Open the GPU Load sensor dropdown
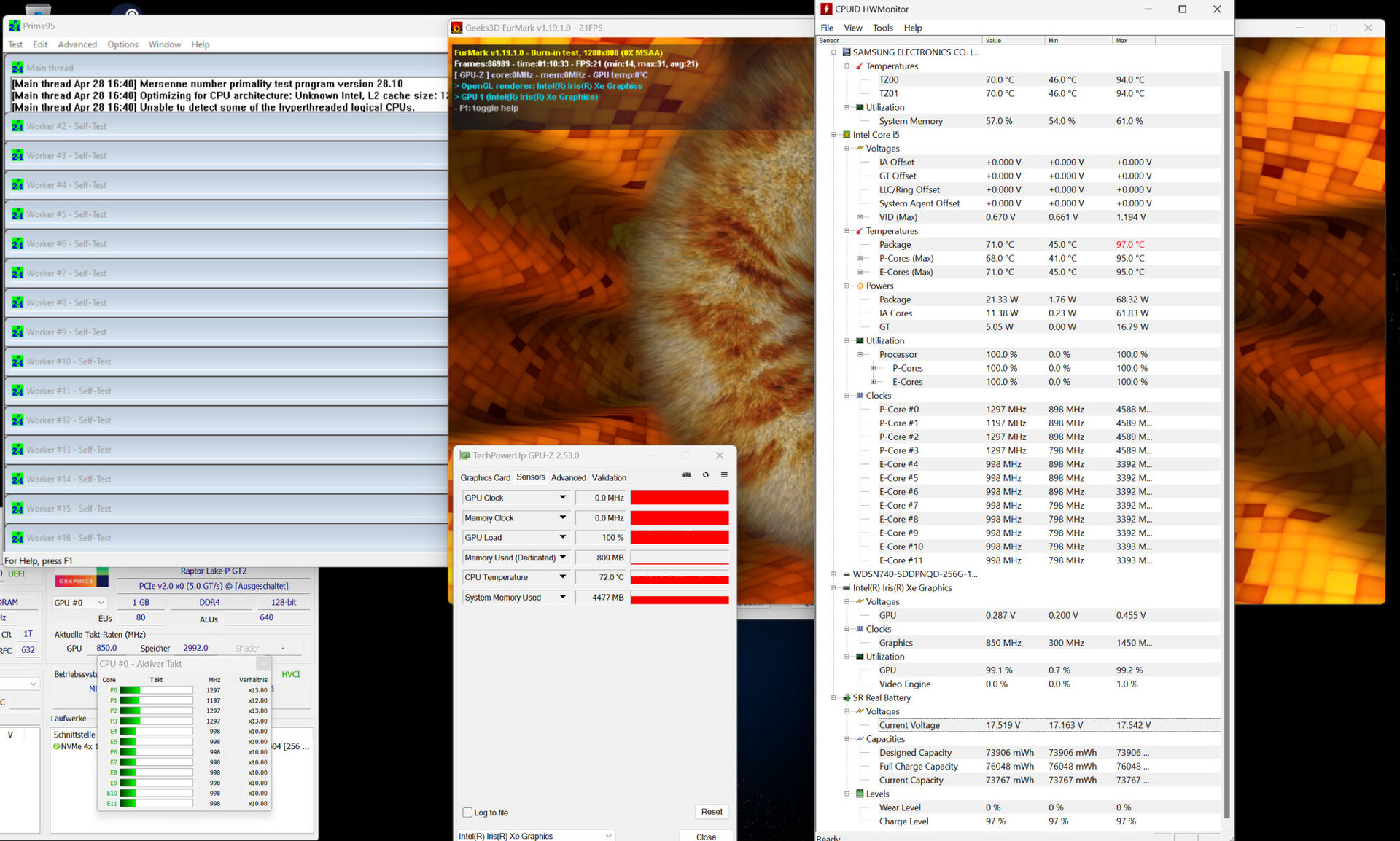 point(563,537)
